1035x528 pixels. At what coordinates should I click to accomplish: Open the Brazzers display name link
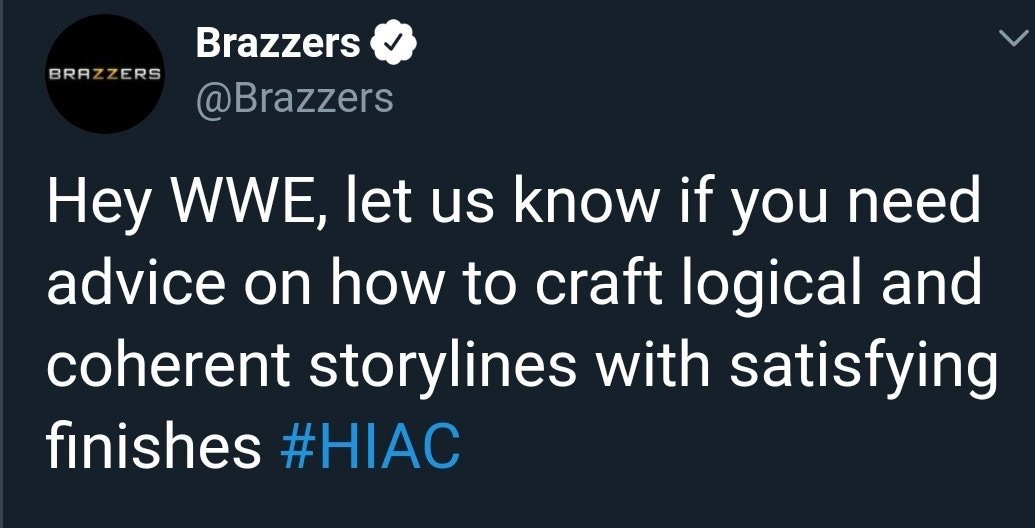point(278,43)
